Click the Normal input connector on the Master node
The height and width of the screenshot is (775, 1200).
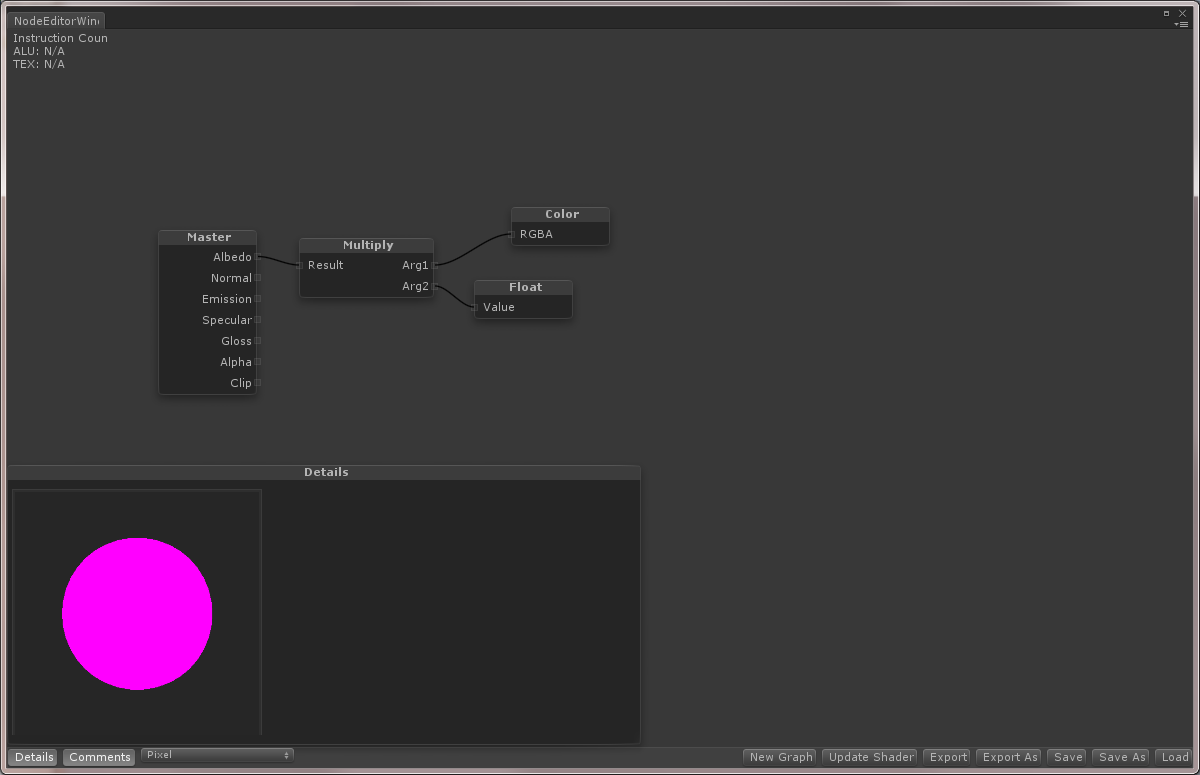coord(258,278)
